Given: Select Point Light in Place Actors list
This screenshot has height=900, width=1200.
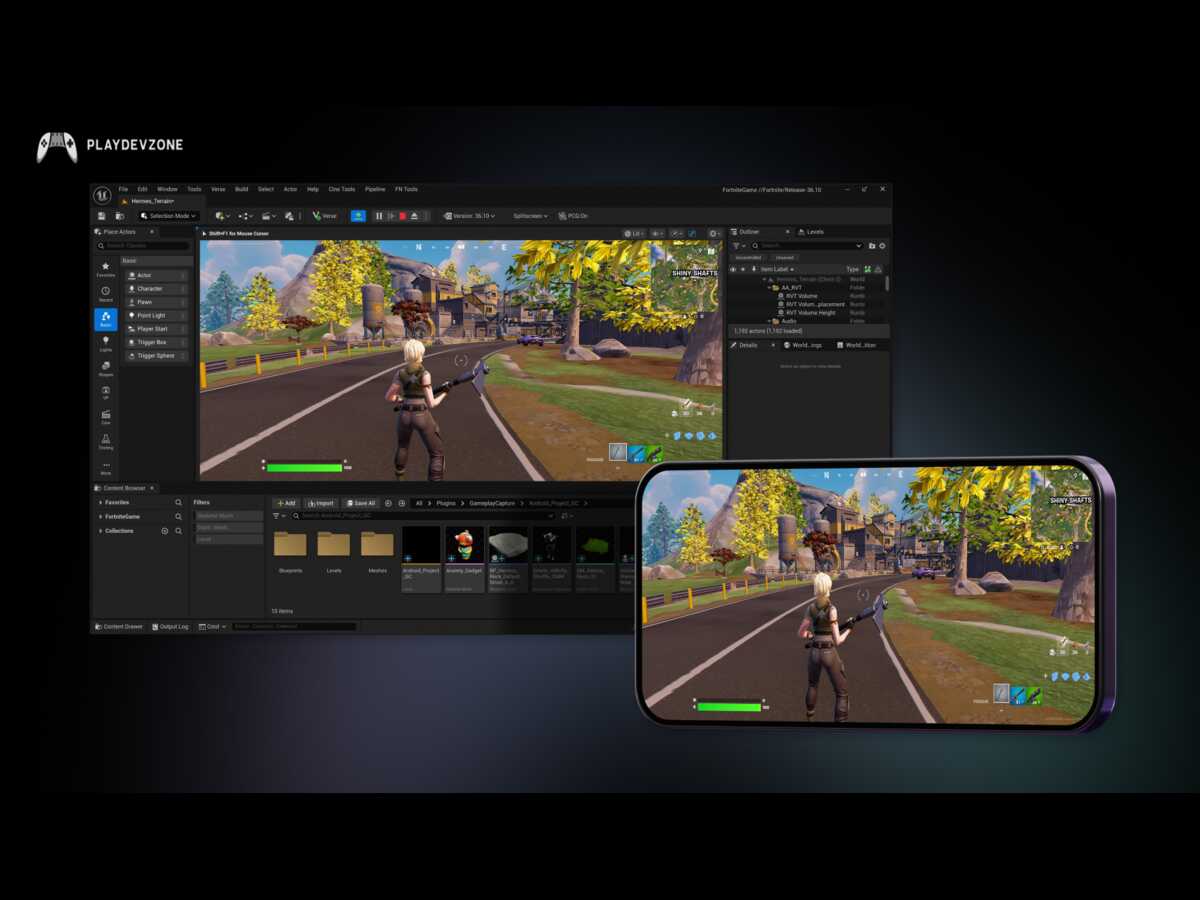Looking at the screenshot, I should pyautogui.click(x=155, y=315).
